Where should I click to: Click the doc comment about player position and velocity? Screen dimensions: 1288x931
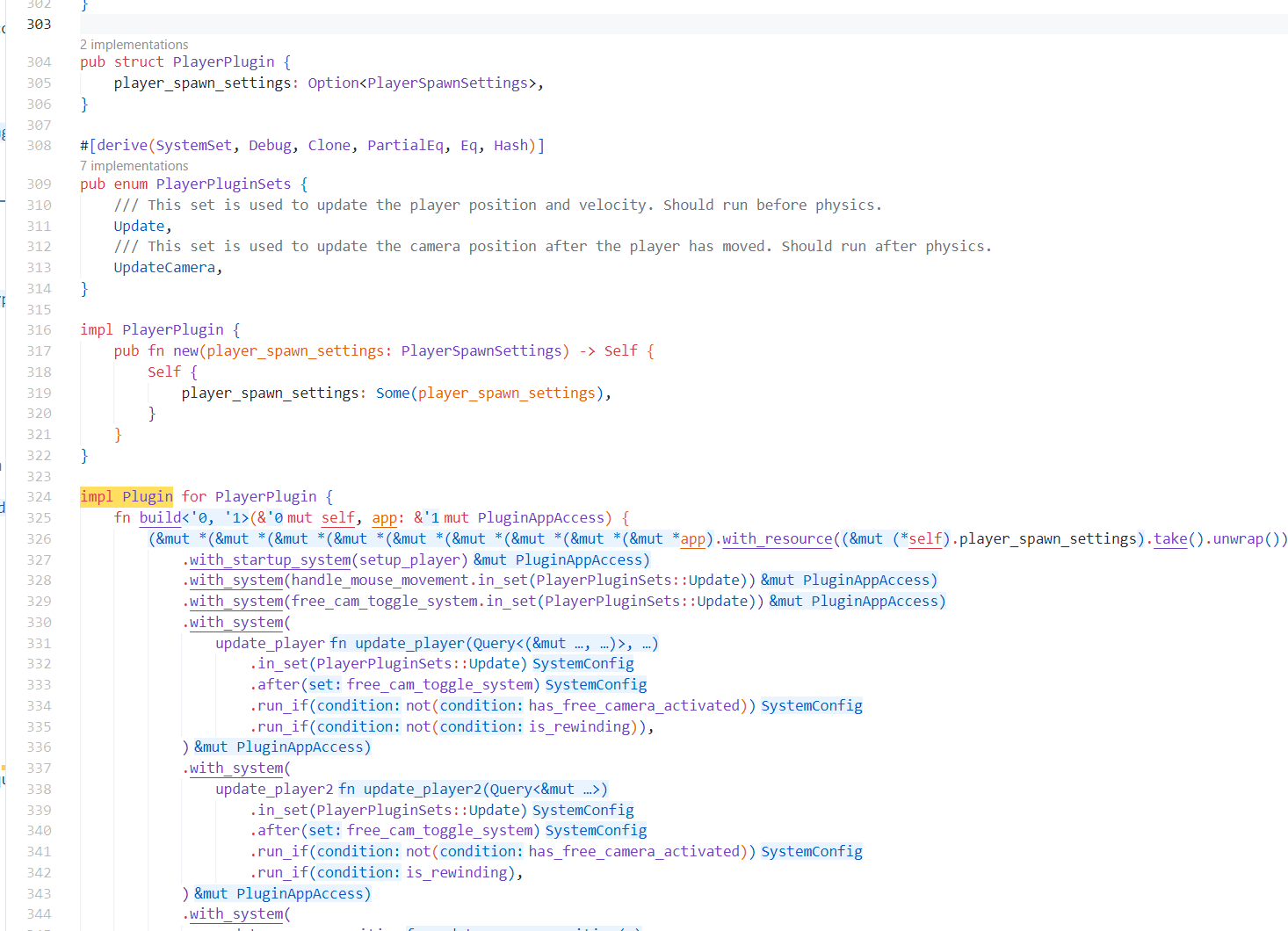click(x=497, y=206)
